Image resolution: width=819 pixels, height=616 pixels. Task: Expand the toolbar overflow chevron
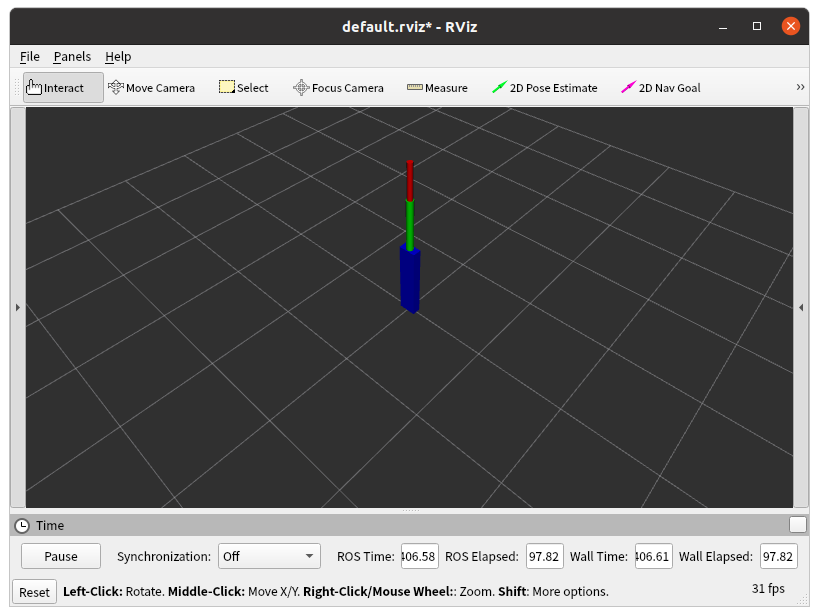click(800, 88)
